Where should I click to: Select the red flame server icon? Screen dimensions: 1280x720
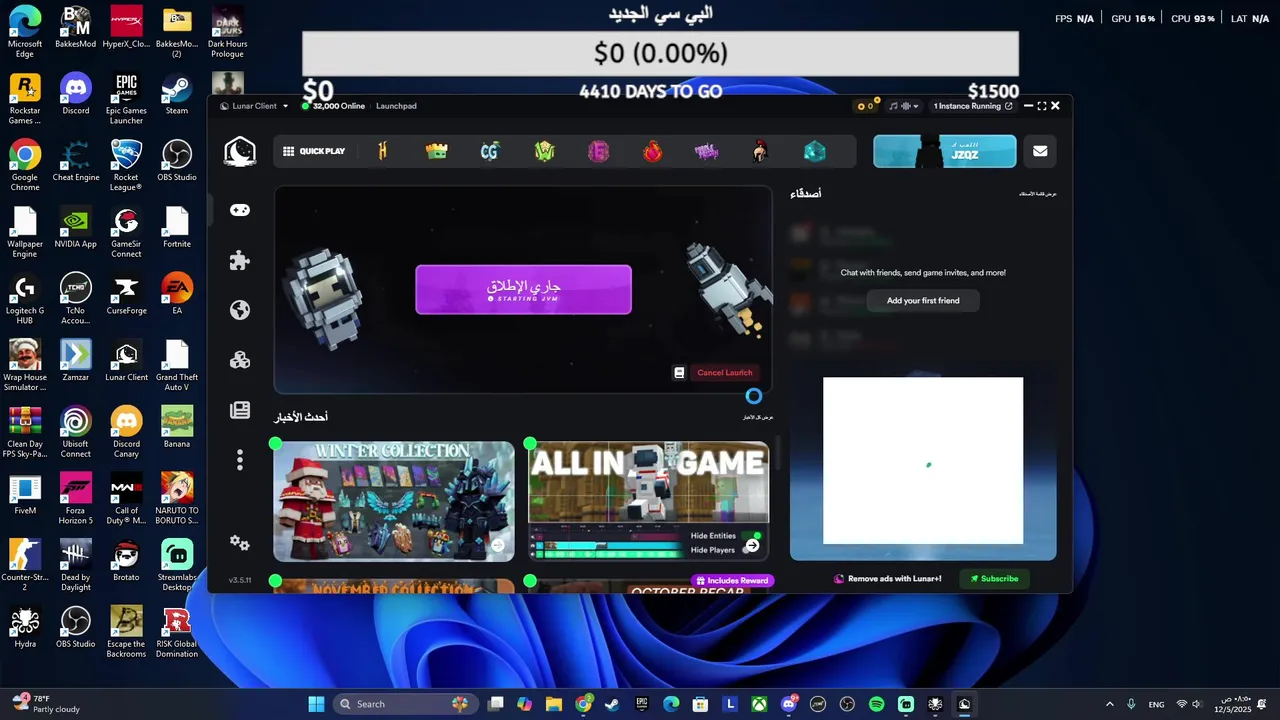pyautogui.click(x=652, y=151)
